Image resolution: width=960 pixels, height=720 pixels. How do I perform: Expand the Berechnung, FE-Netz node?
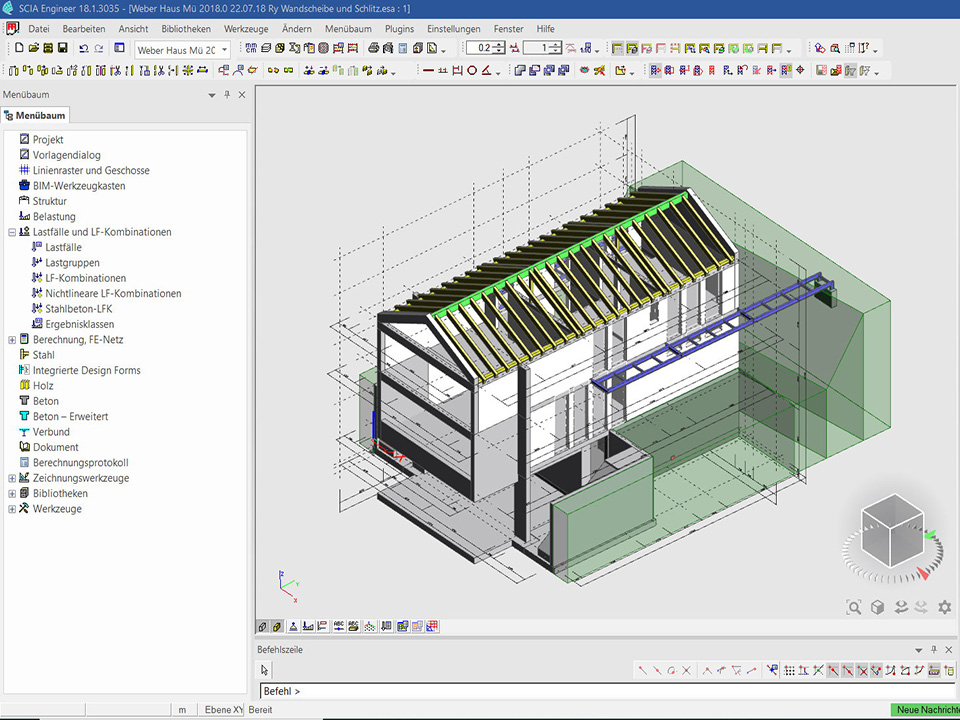click(12, 340)
